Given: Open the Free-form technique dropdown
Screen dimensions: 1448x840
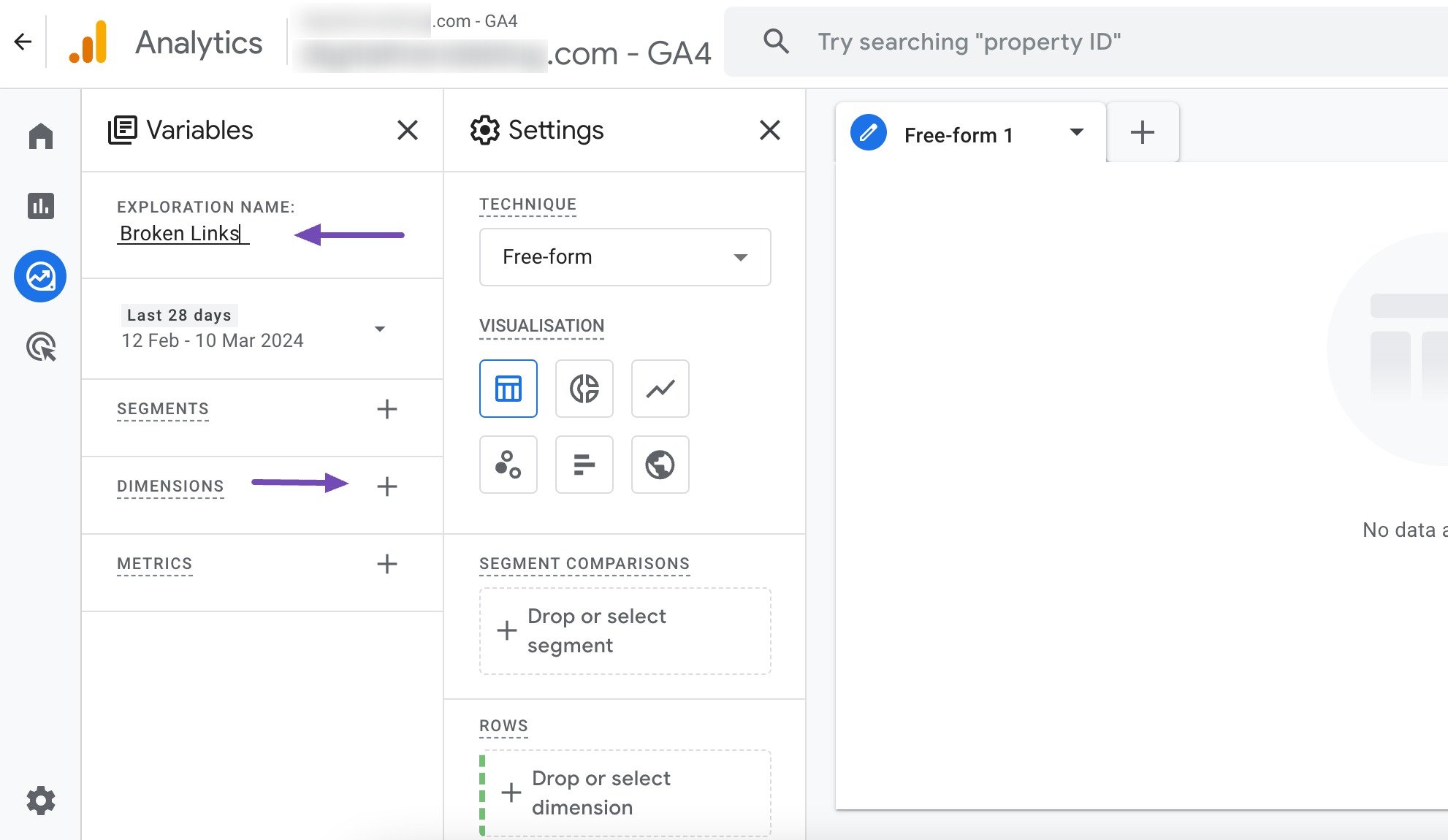Looking at the screenshot, I should [625, 257].
